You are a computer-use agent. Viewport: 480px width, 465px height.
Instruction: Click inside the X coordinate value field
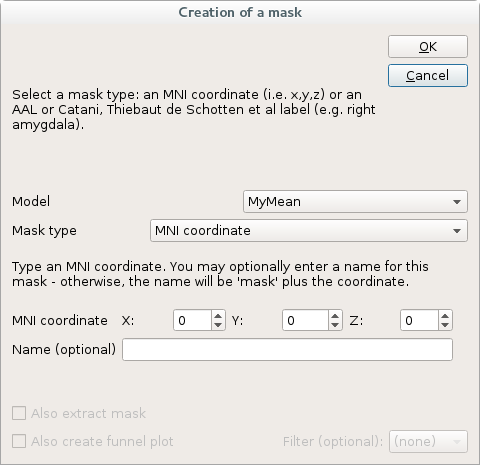point(192,320)
